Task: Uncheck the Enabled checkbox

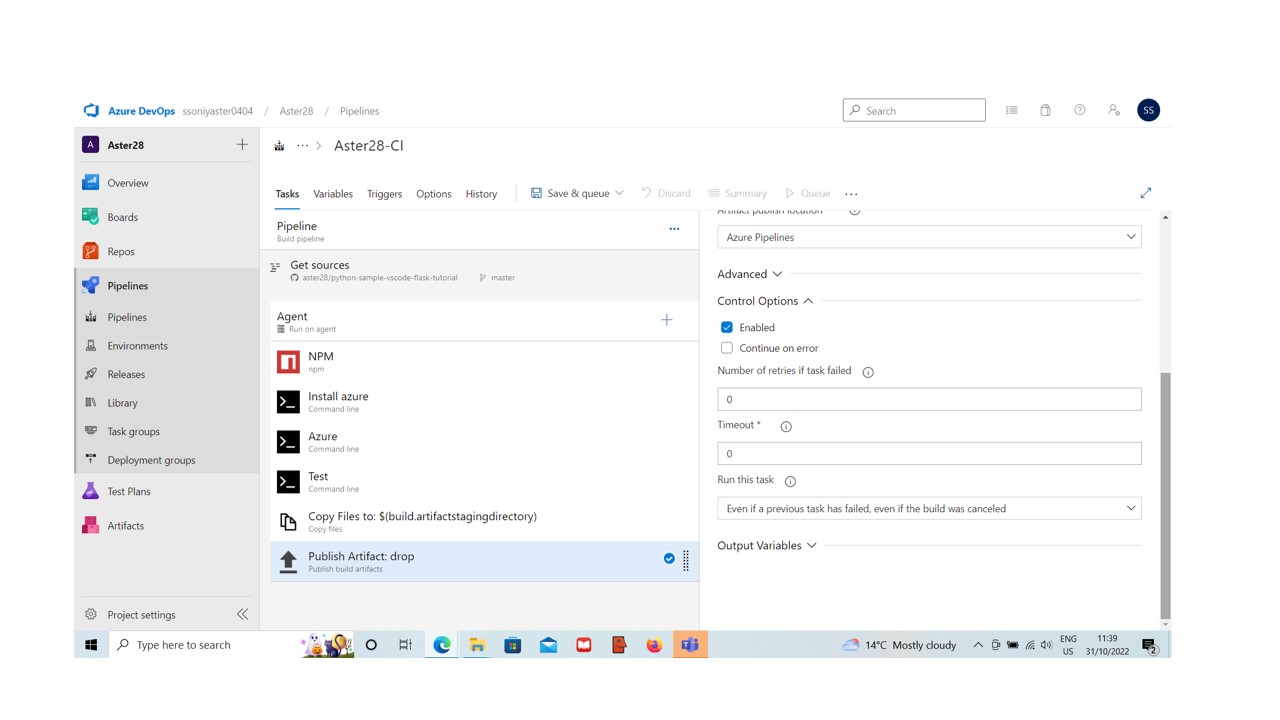Action: [x=727, y=327]
